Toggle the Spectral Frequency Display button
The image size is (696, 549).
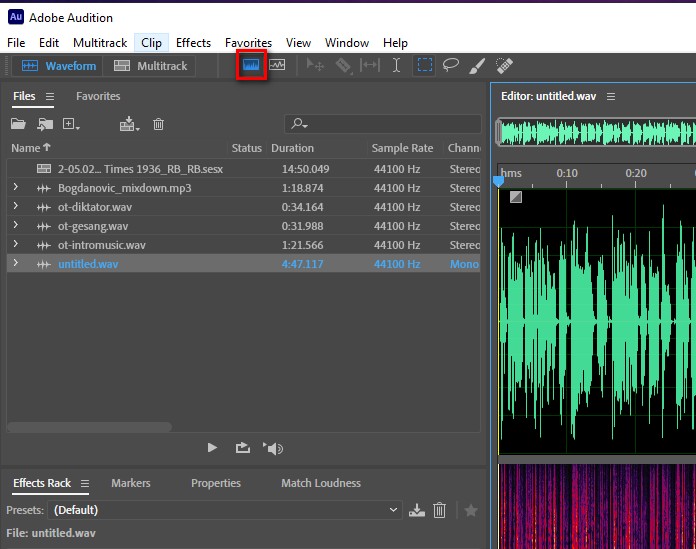pyautogui.click(x=251, y=66)
